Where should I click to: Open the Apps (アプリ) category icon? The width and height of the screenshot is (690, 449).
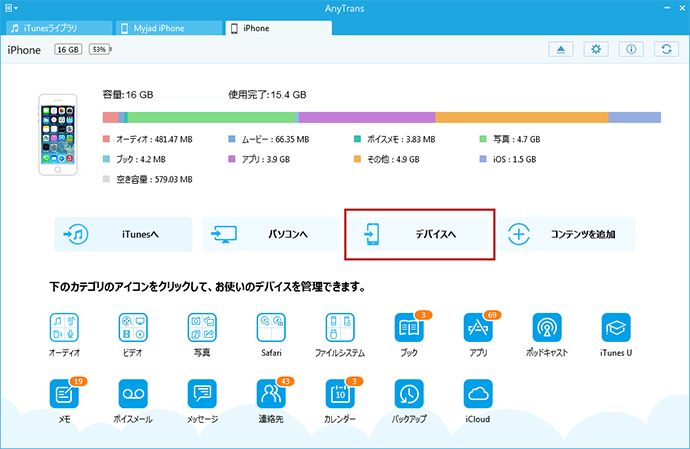tap(478, 328)
